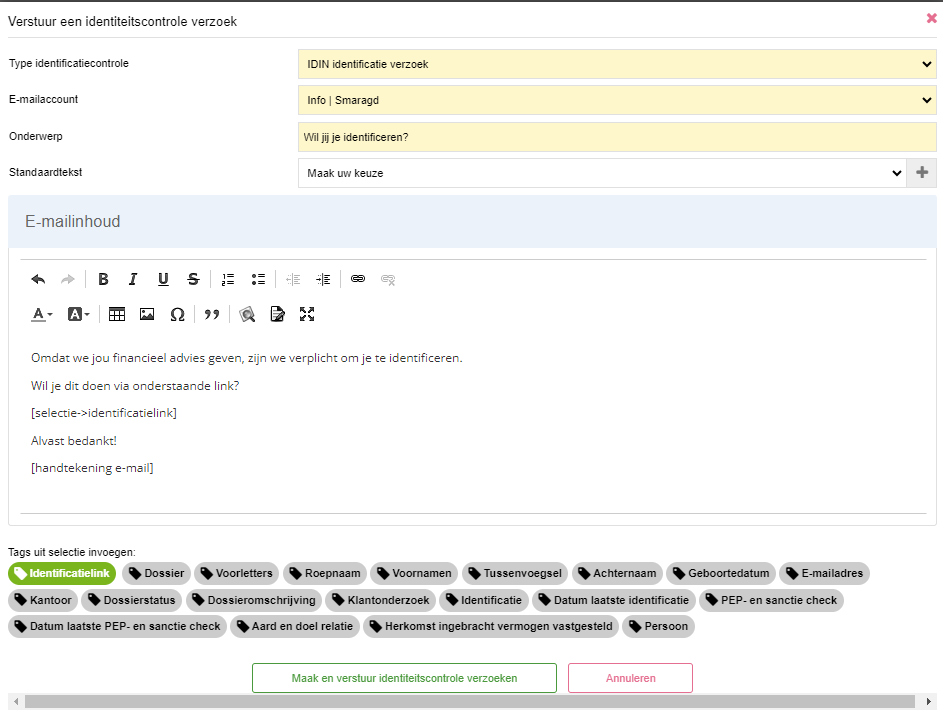Insert the Tussenvoegsel tag
Viewport: 943px width, 718px height.
tap(515, 574)
